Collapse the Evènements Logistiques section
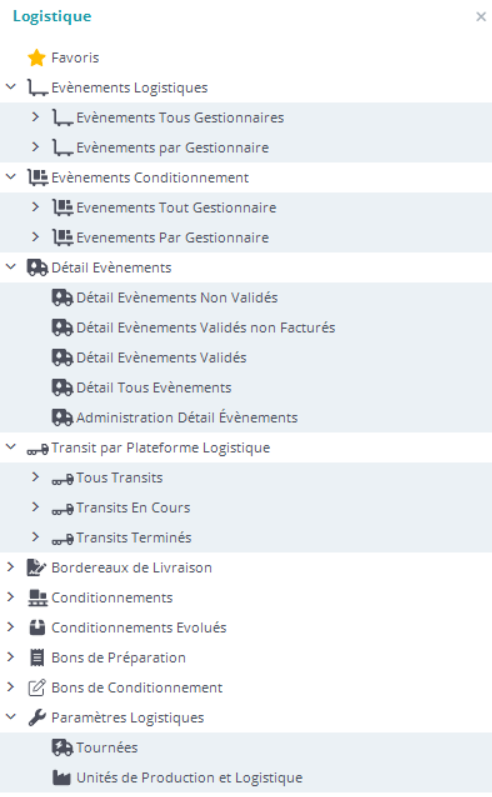This screenshot has height=797, width=492. click(11, 87)
